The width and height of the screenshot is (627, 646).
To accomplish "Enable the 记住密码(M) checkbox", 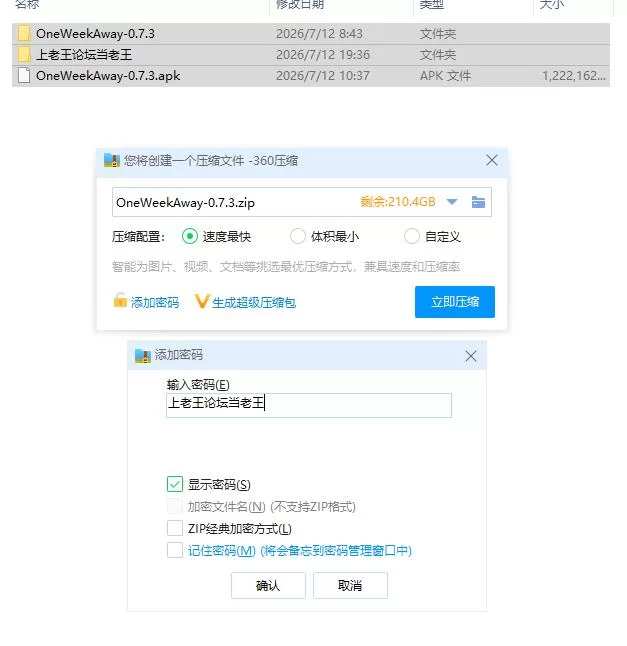I will pos(175,550).
